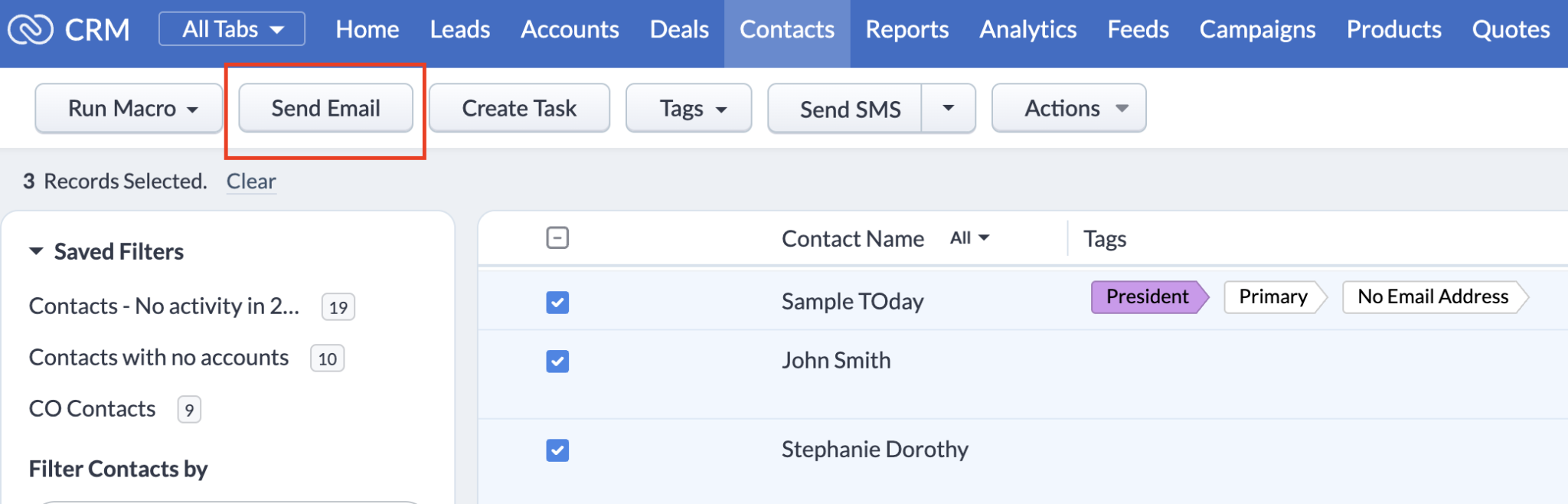Click the Send Email button

point(326,109)
